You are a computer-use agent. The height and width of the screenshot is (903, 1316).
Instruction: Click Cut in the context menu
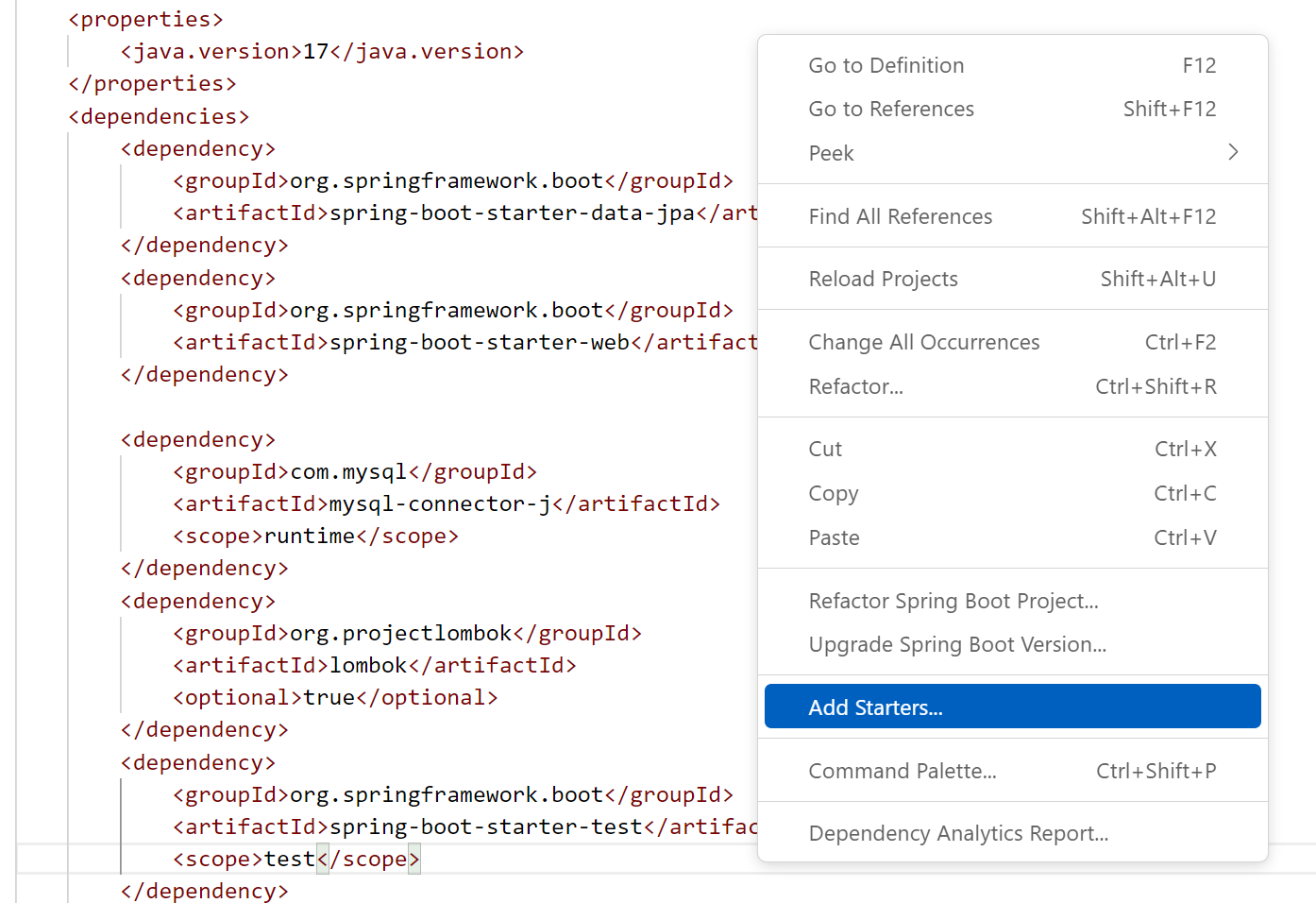pyautogui.click(x=825, y=449)
